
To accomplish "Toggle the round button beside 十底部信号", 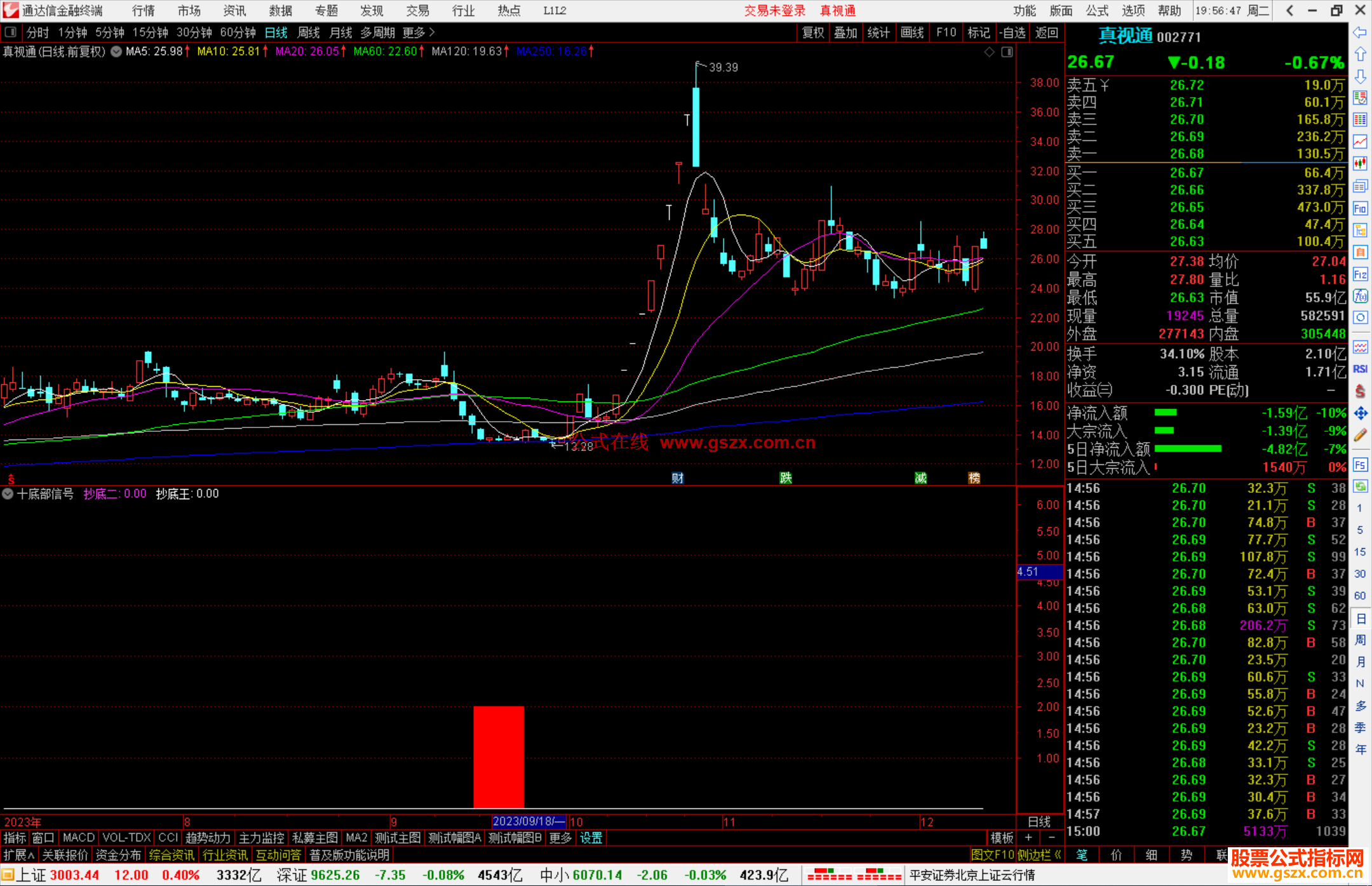I will (8, 493).
